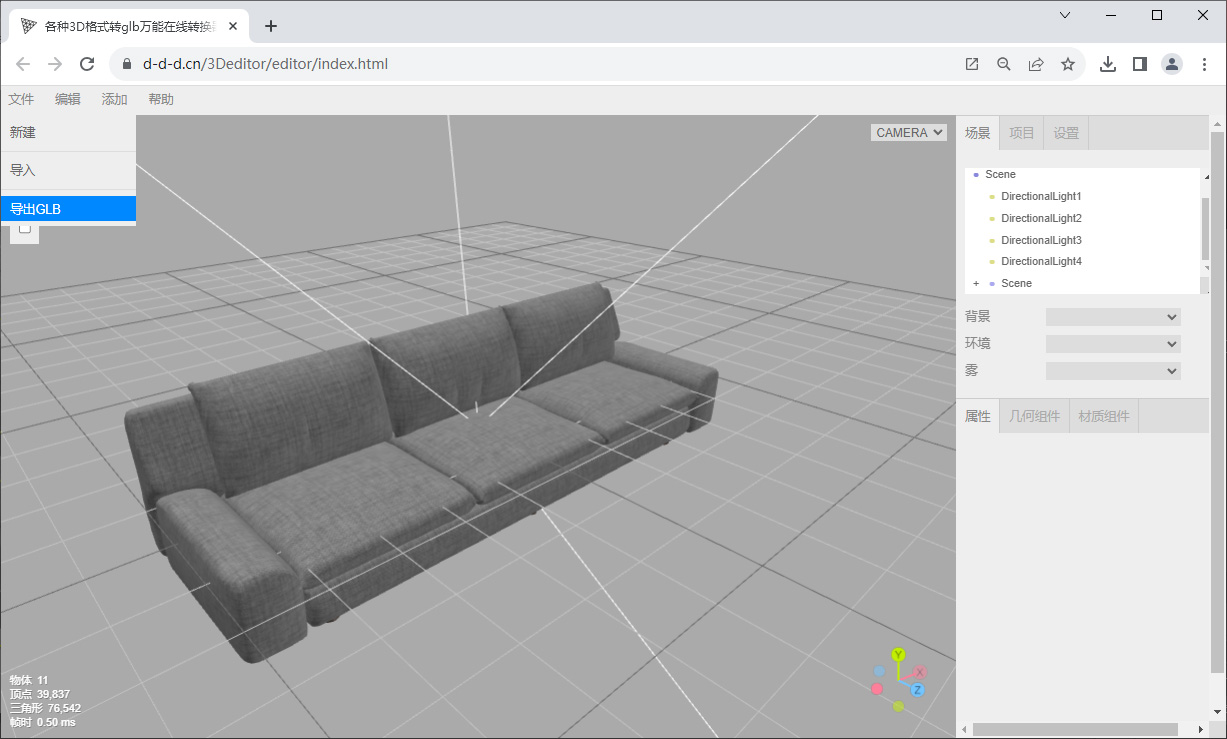Choose 新建 from the file menu
Image resolution: width=1227 pixels, height=739 pixels.
coord(68,132)
